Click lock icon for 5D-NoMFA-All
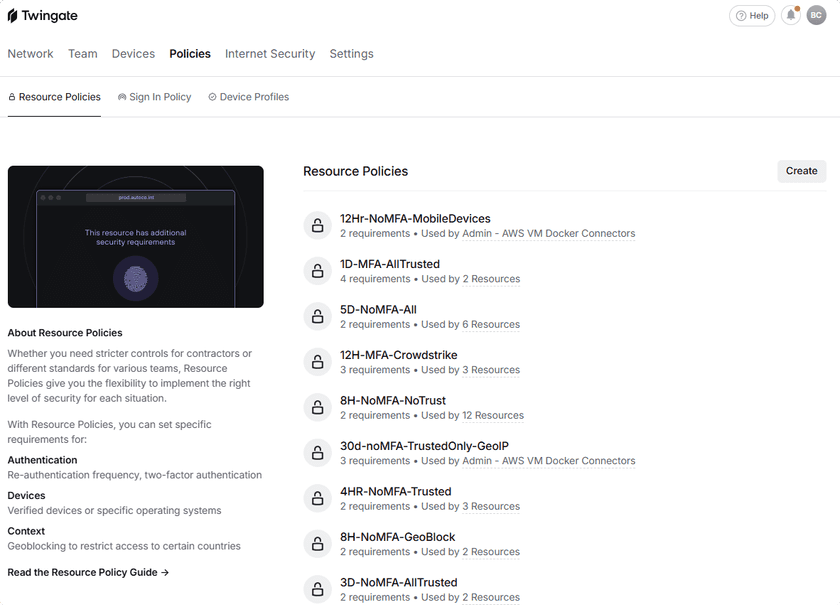840x605 pixels. (x=318, y=317)
